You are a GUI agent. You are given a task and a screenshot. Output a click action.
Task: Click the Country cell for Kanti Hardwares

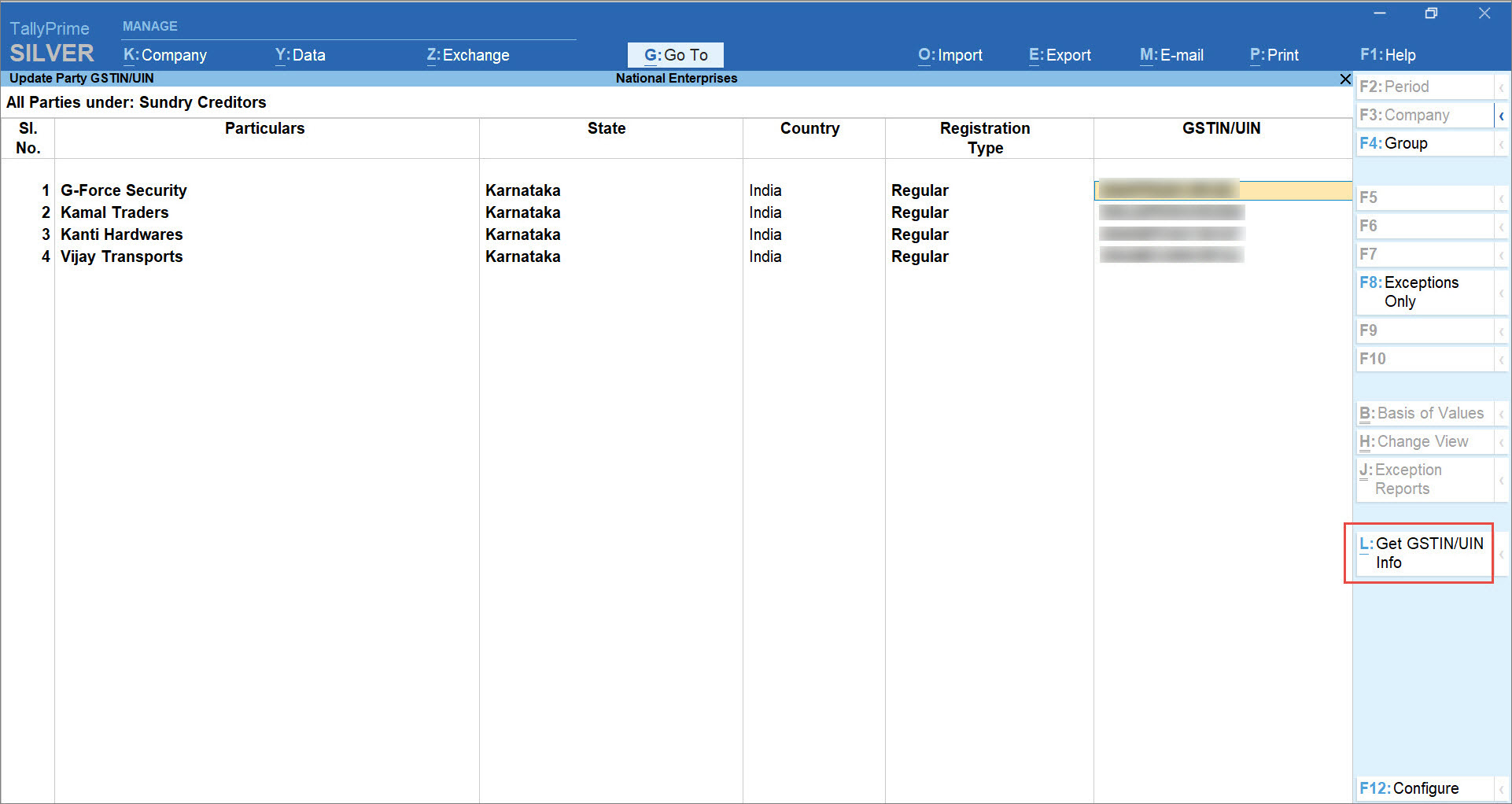[765, 234]
